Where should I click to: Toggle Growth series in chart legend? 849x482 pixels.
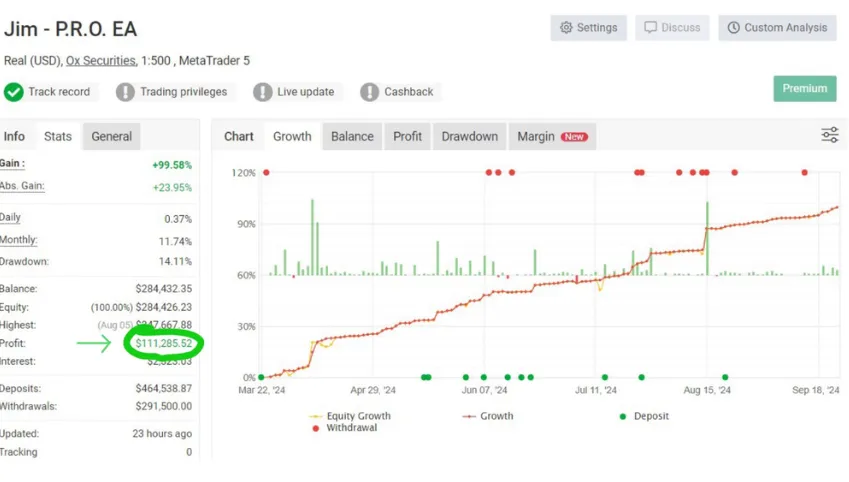488,416
